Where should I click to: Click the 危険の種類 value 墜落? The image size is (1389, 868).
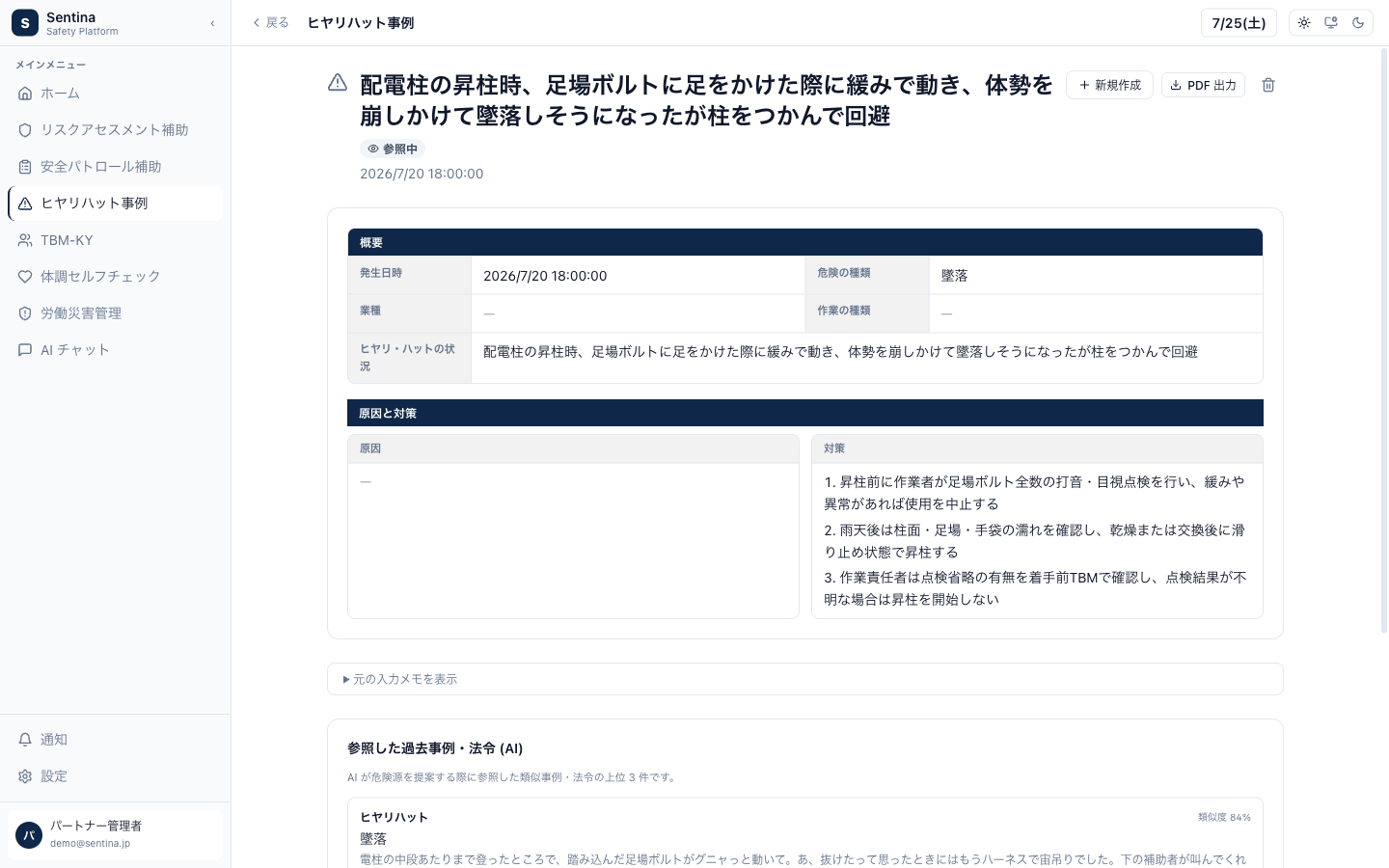(x=954, y=276)
